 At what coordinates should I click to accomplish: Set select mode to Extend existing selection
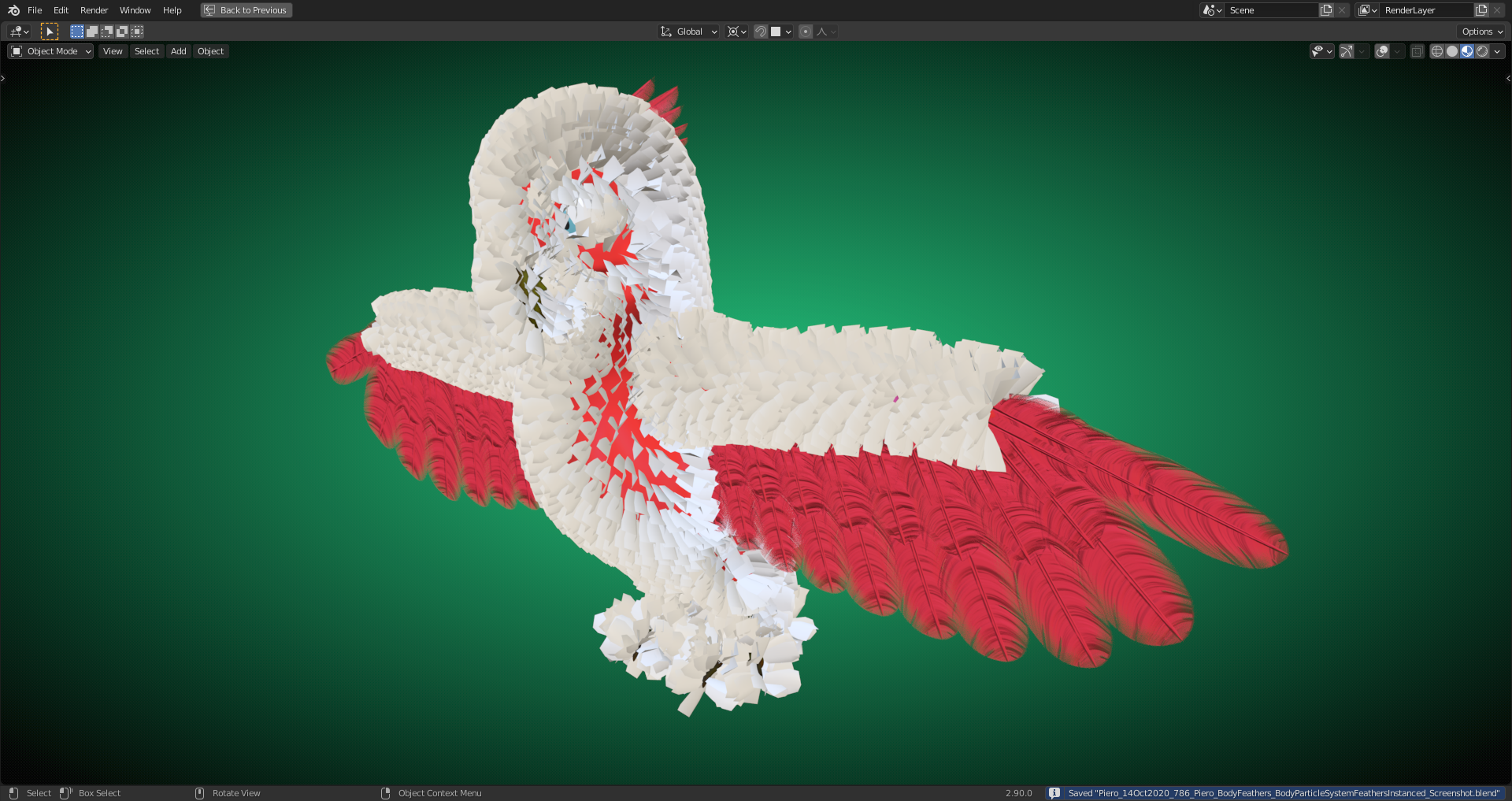point(92,32)
